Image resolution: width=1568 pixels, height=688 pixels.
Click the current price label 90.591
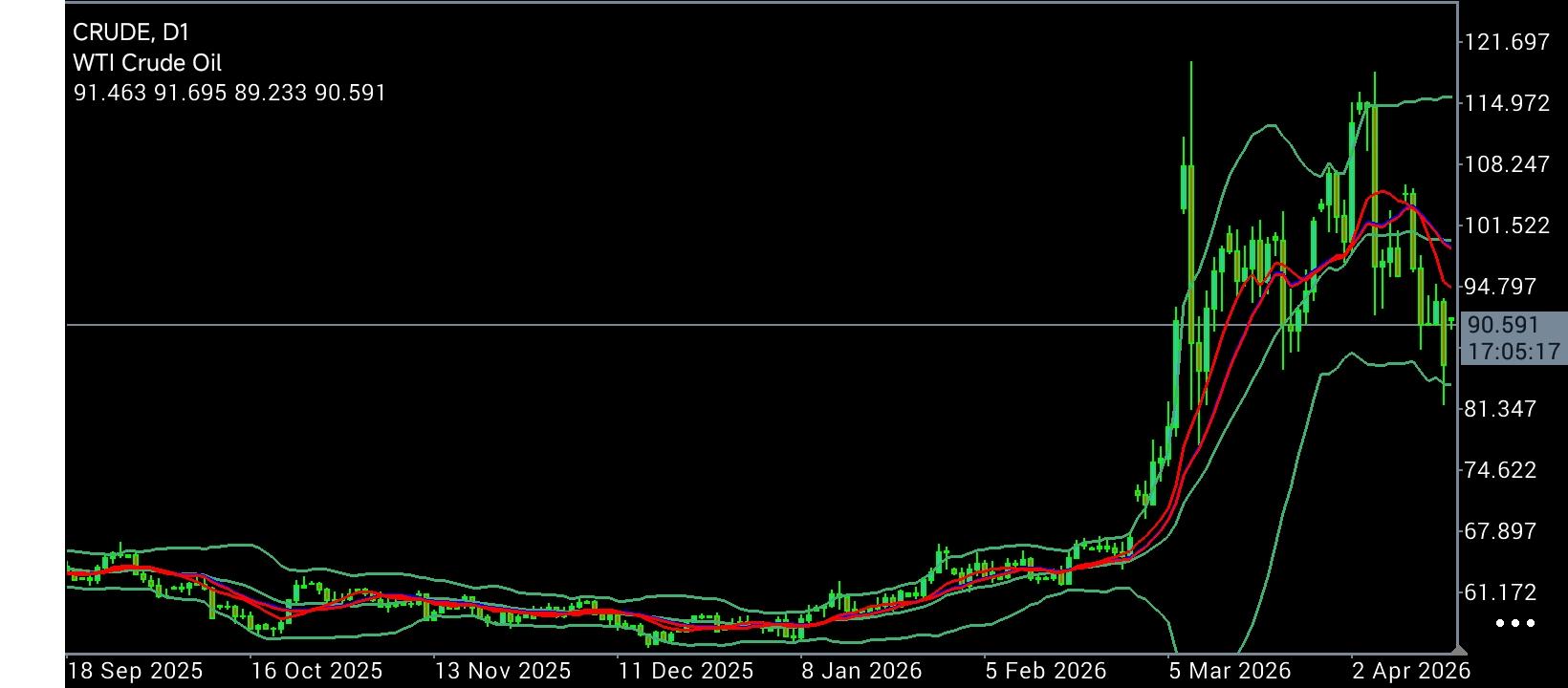[1503, 325]
